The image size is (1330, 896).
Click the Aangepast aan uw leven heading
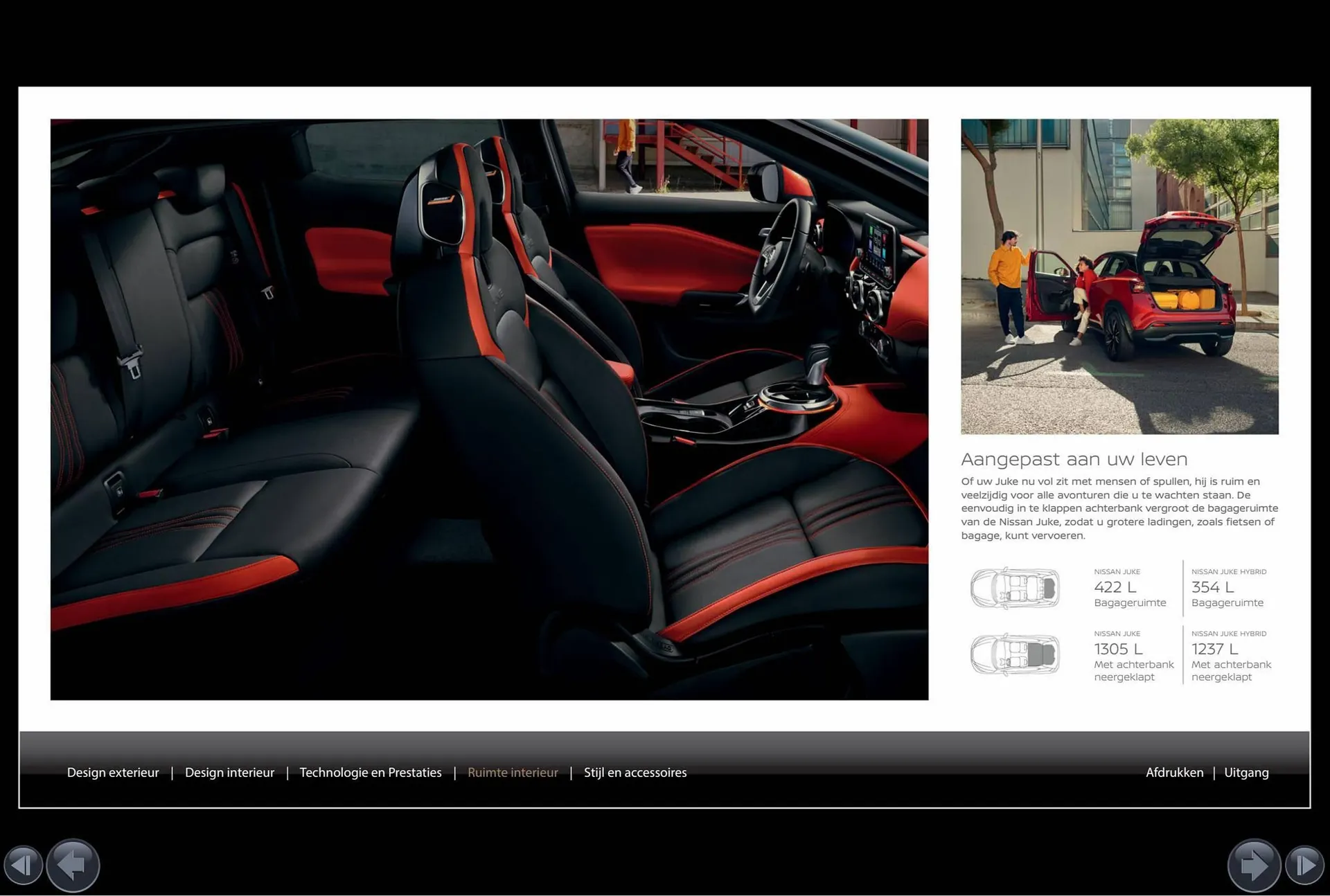coord(1074,460)
